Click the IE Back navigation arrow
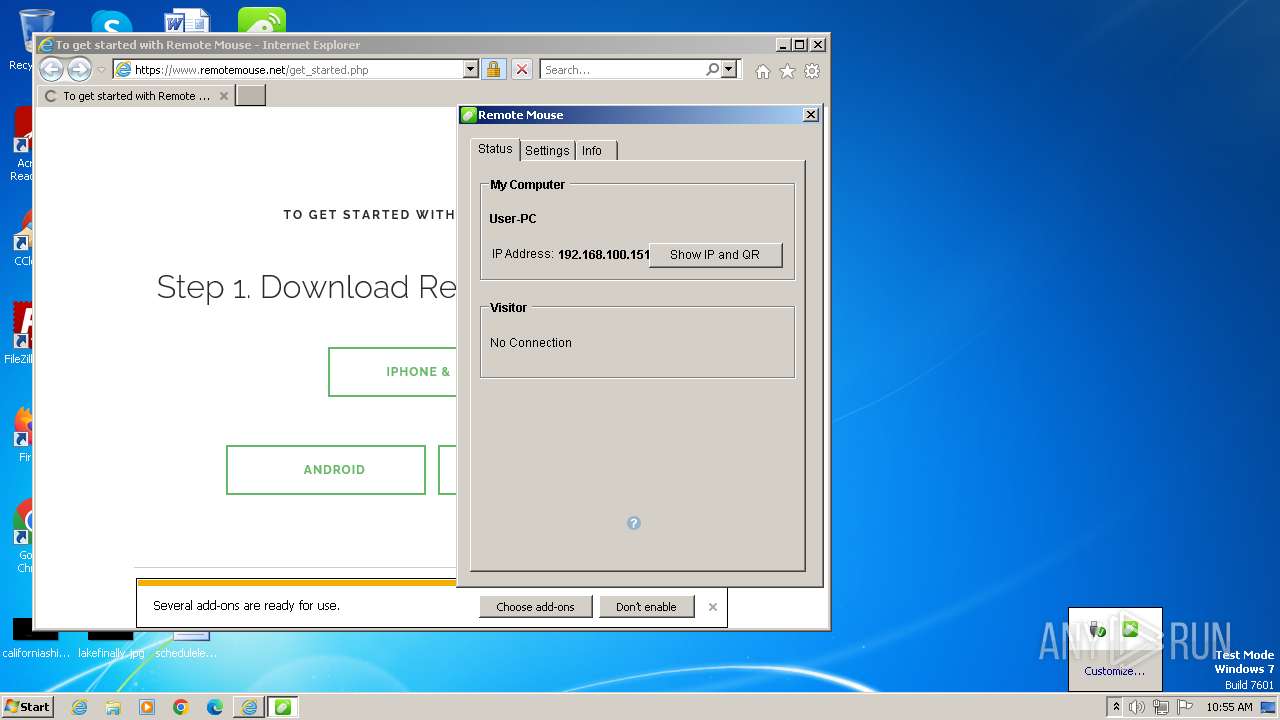This screenshot has width=1280, height=720. [x=51, y=69]
